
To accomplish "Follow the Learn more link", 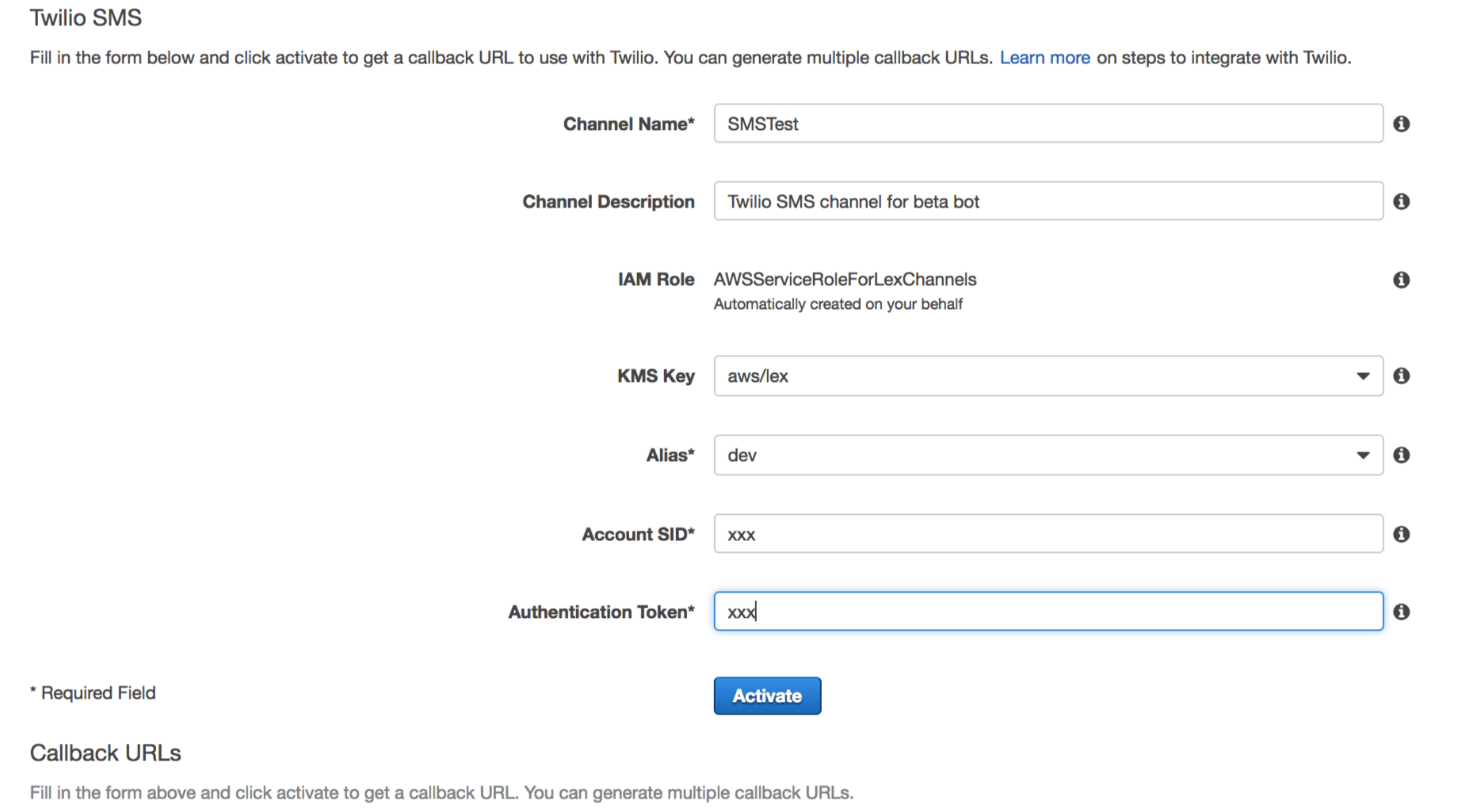I will point(1044,58).
